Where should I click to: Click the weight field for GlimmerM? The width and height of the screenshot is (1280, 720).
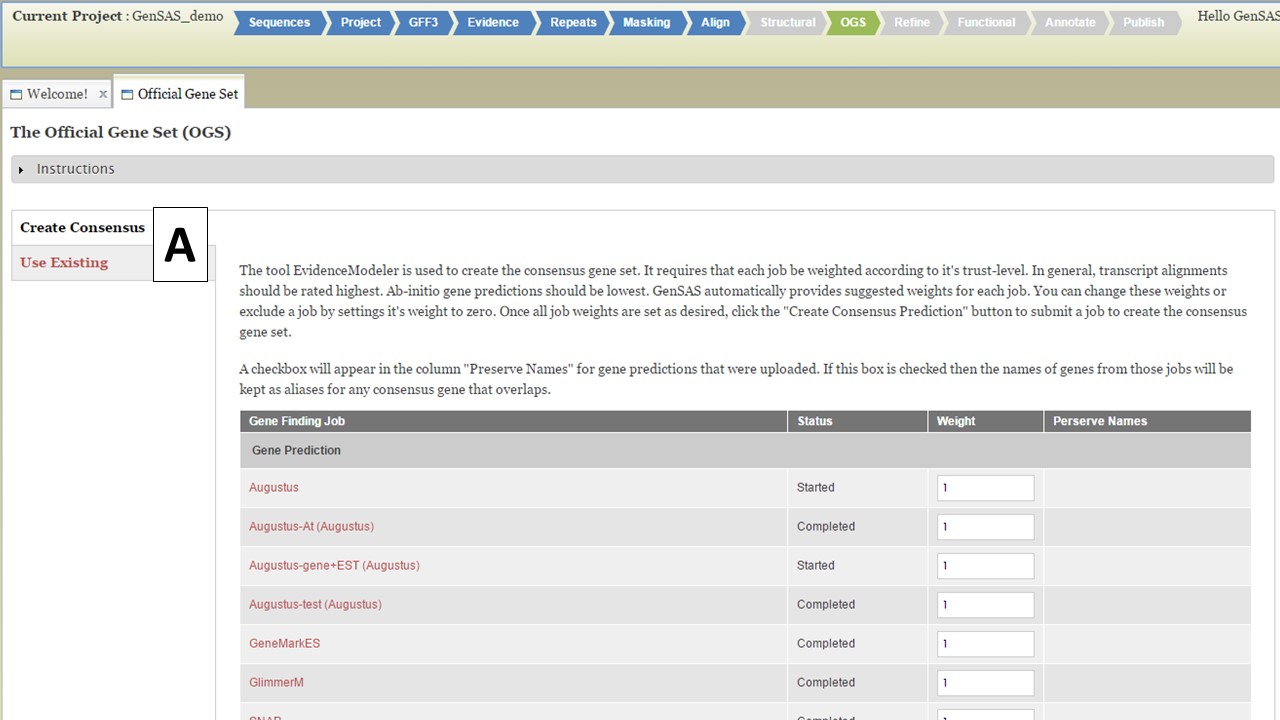tap(985, 683)
